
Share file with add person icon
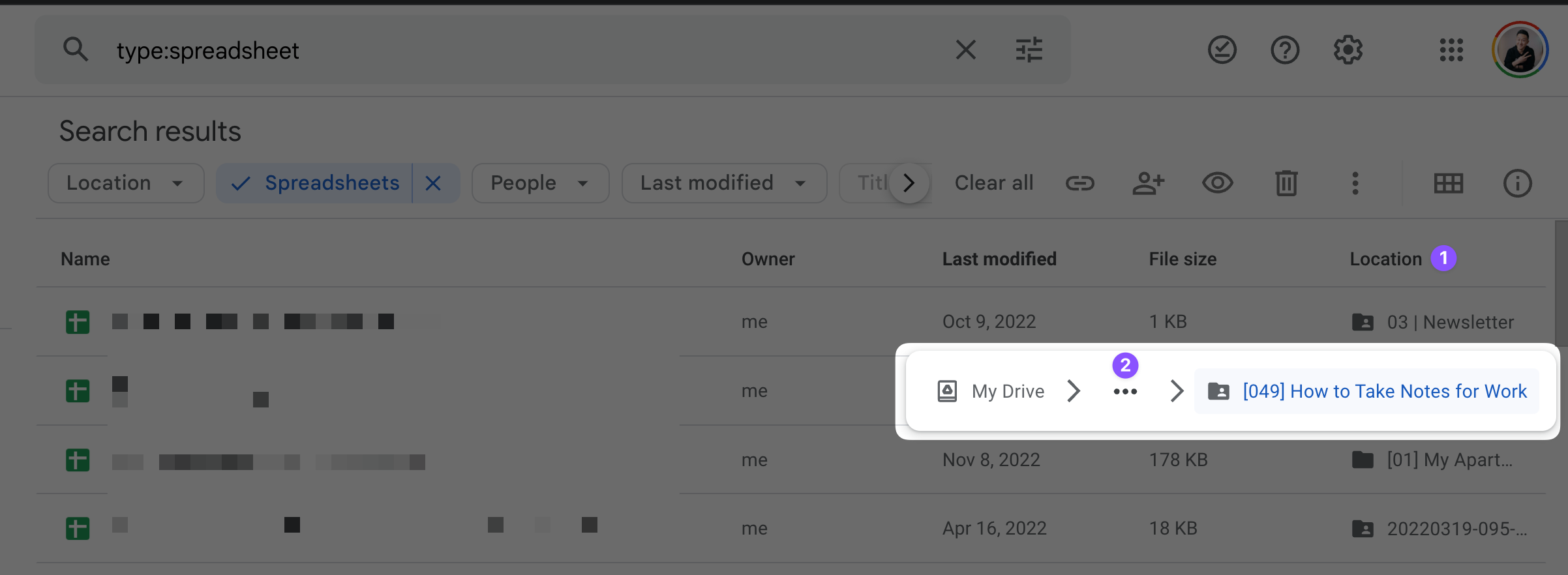pyautogui.click(x=1148, y=183)
